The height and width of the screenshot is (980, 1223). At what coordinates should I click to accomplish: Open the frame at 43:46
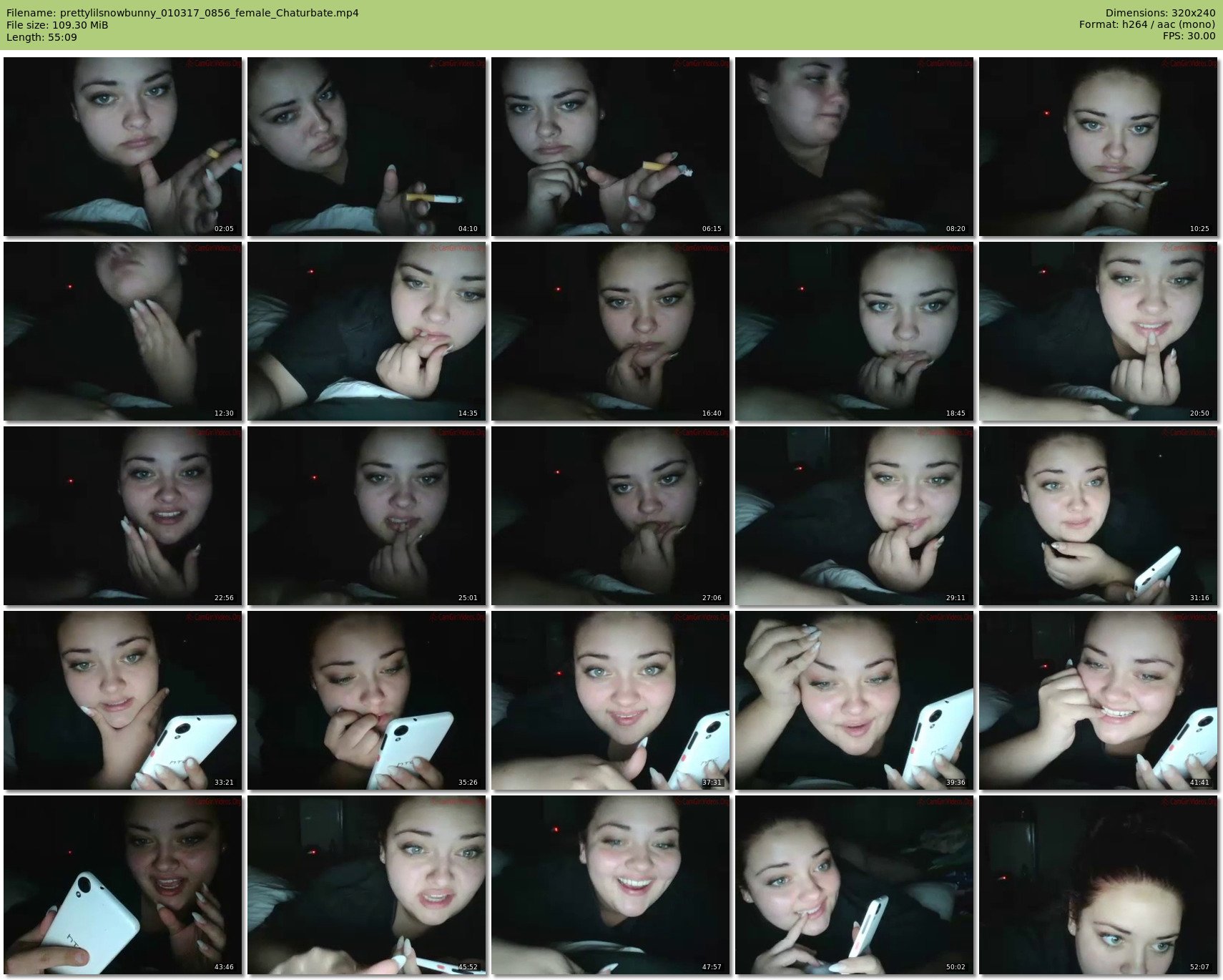122,885
